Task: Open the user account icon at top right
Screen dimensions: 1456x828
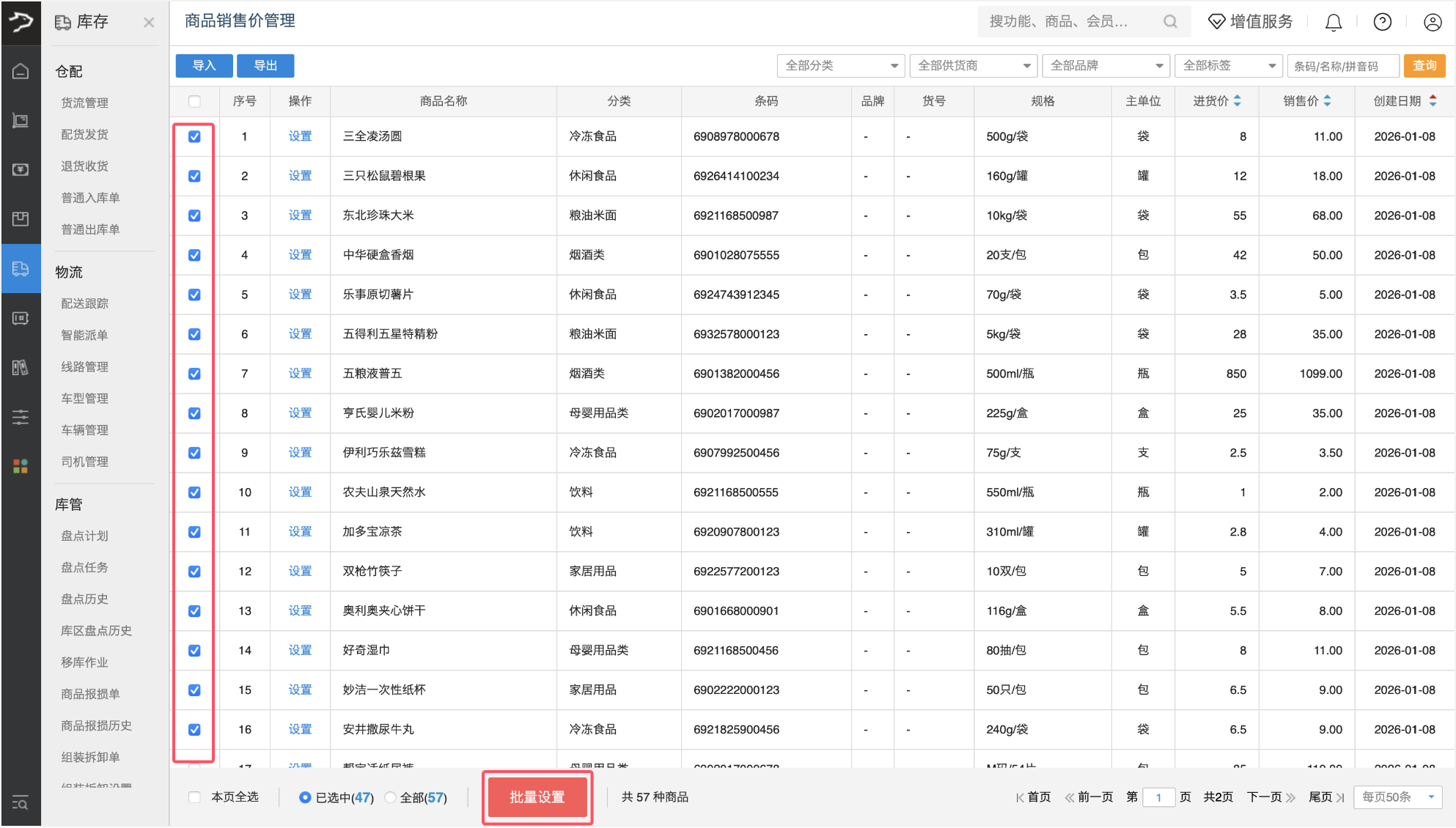Action: (x=1433, y=22)
